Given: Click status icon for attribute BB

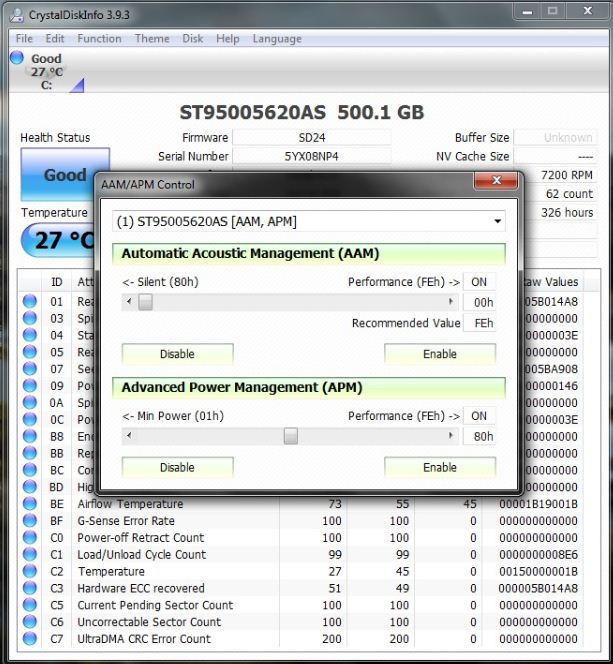Looking at the screenshot, I should click(30, 453).
